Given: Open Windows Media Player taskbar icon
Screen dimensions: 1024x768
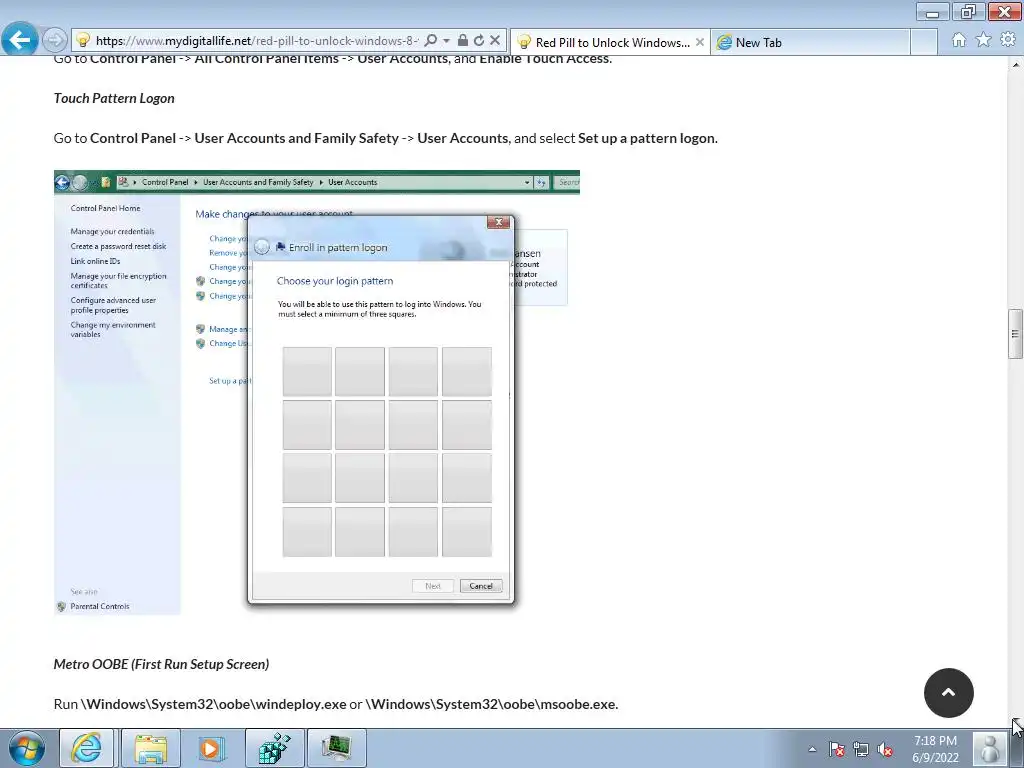Looking at the screenshot, I should 211,748.
